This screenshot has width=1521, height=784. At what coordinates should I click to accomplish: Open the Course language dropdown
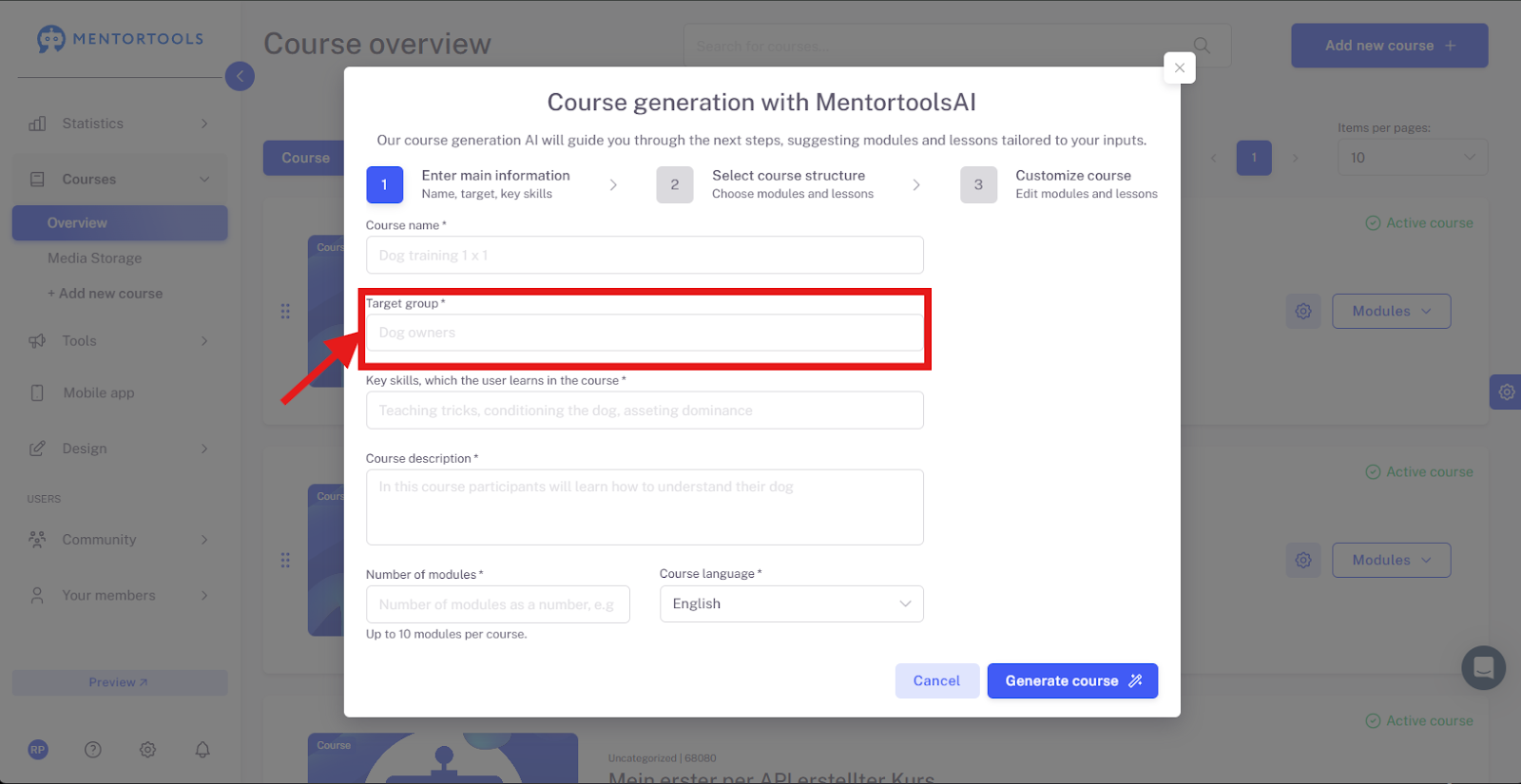[x=792, y=604]
